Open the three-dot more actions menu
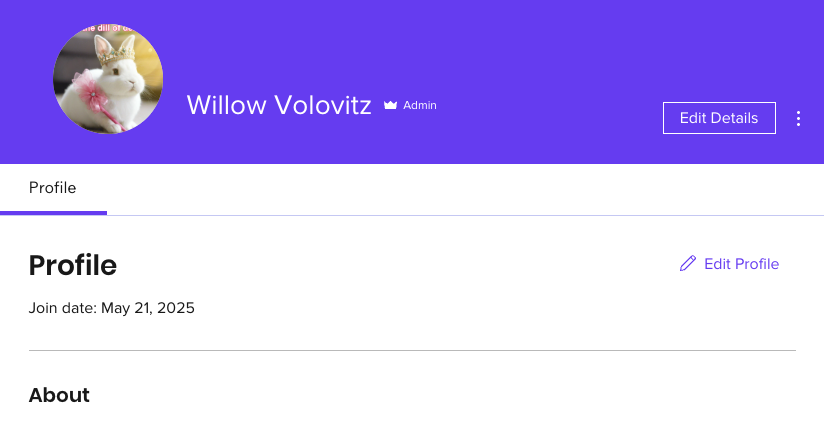This screenshot has width=824, height=434. tap(798, 118)
